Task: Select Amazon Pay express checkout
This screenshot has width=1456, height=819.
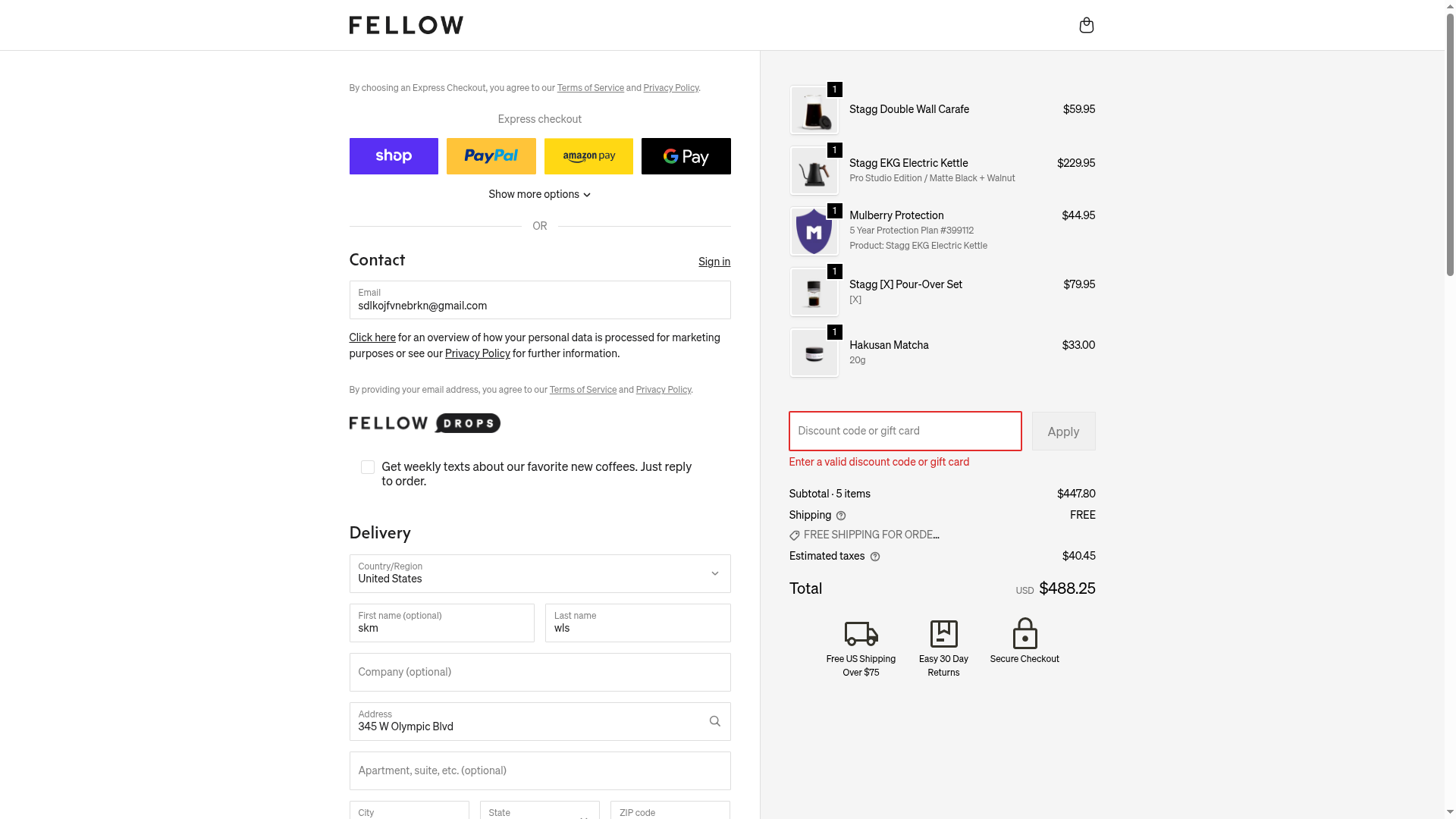Action: tap(588, 156)
